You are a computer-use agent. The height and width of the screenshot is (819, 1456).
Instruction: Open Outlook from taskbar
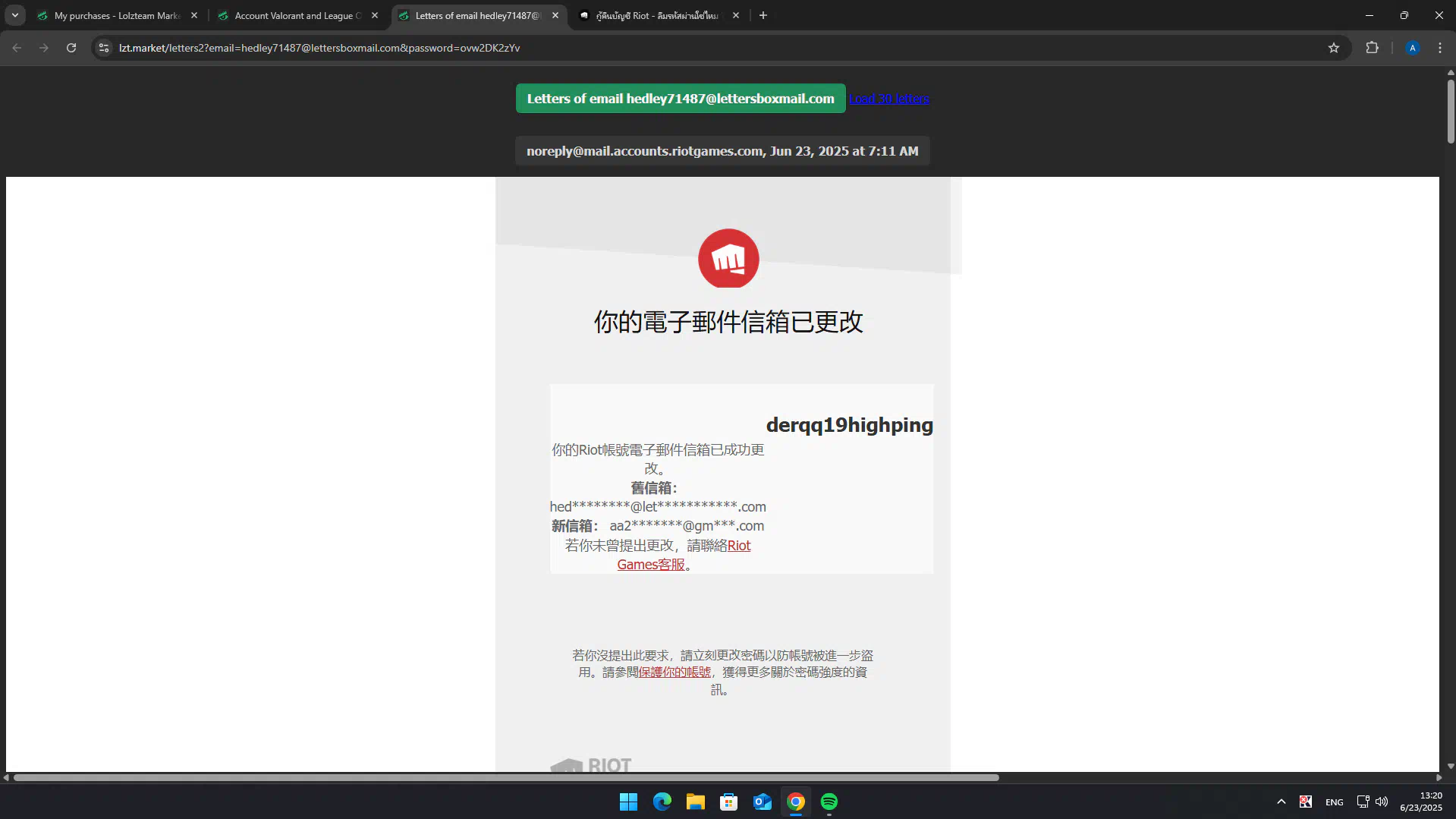click(762, 802)
